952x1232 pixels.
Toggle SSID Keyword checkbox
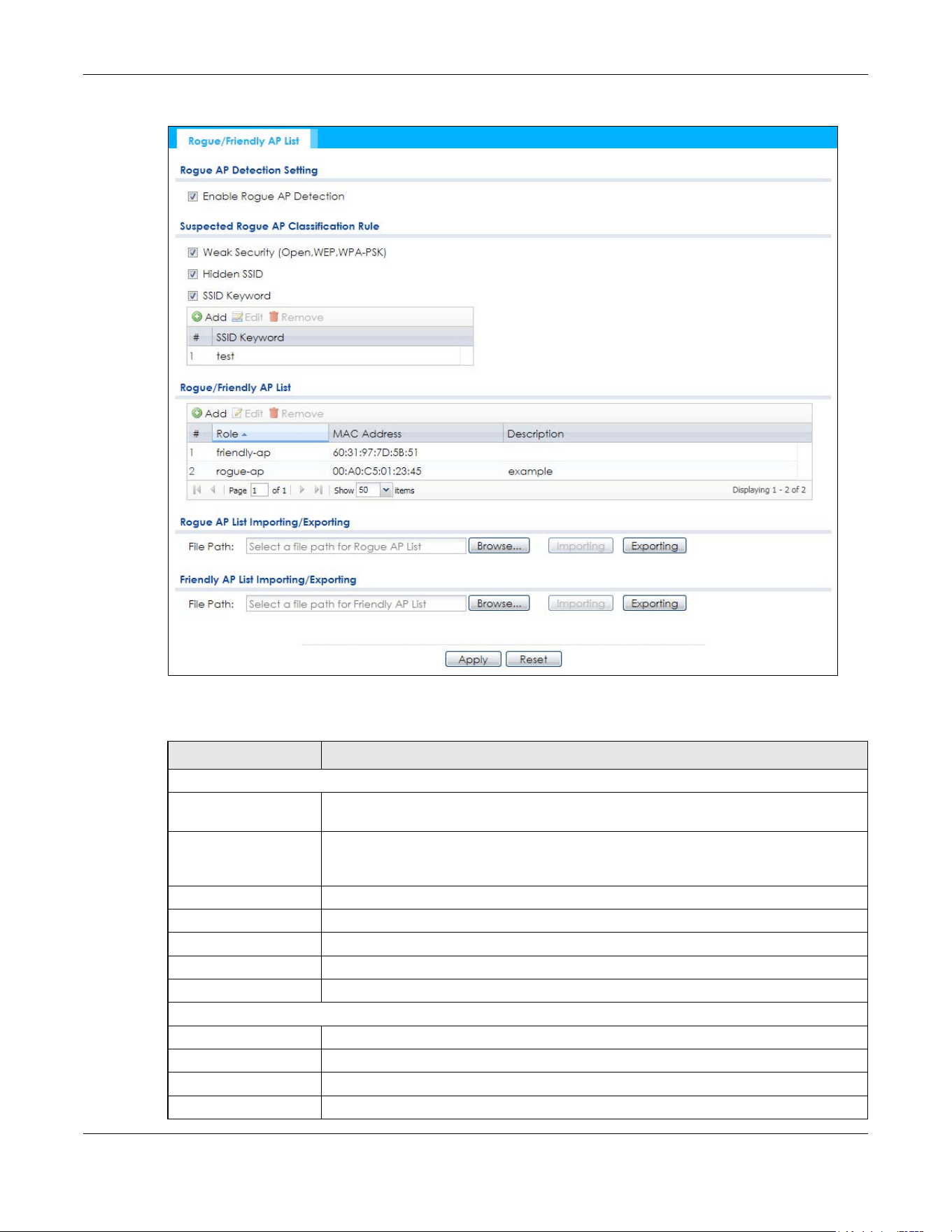click(192, 296)
